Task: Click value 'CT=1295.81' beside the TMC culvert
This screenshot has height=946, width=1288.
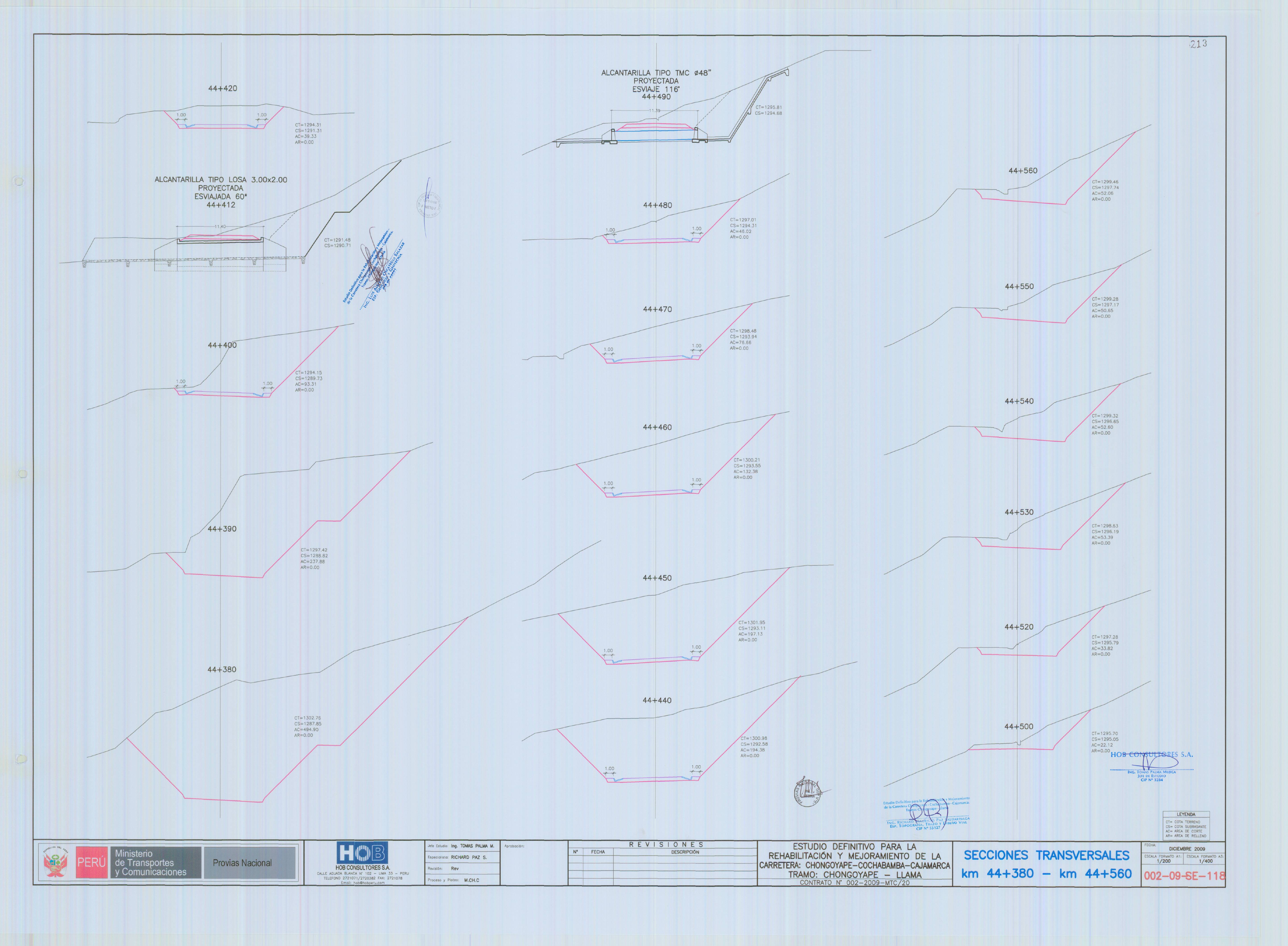Action: click(769, 108)
